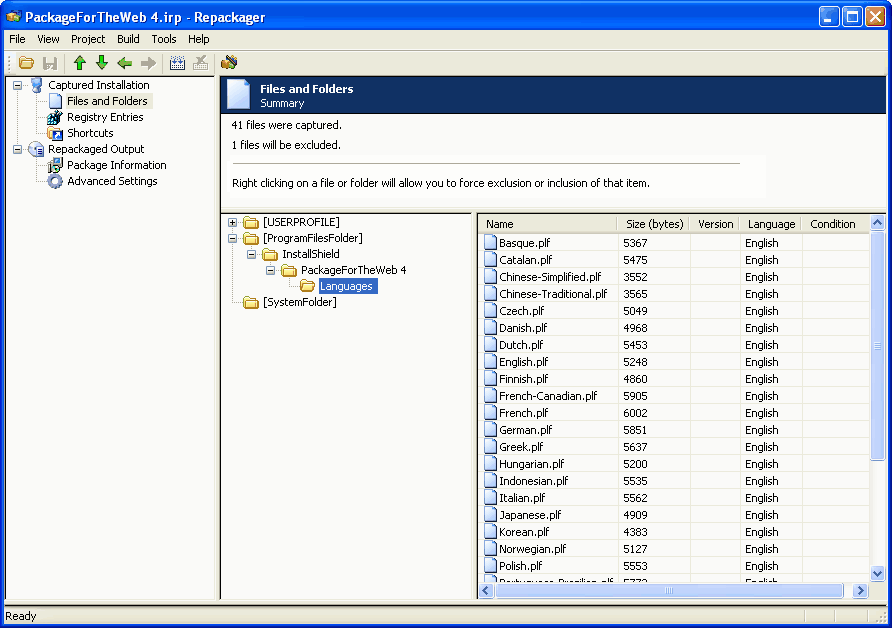Select the German.plf file row

tap(525, 430)
